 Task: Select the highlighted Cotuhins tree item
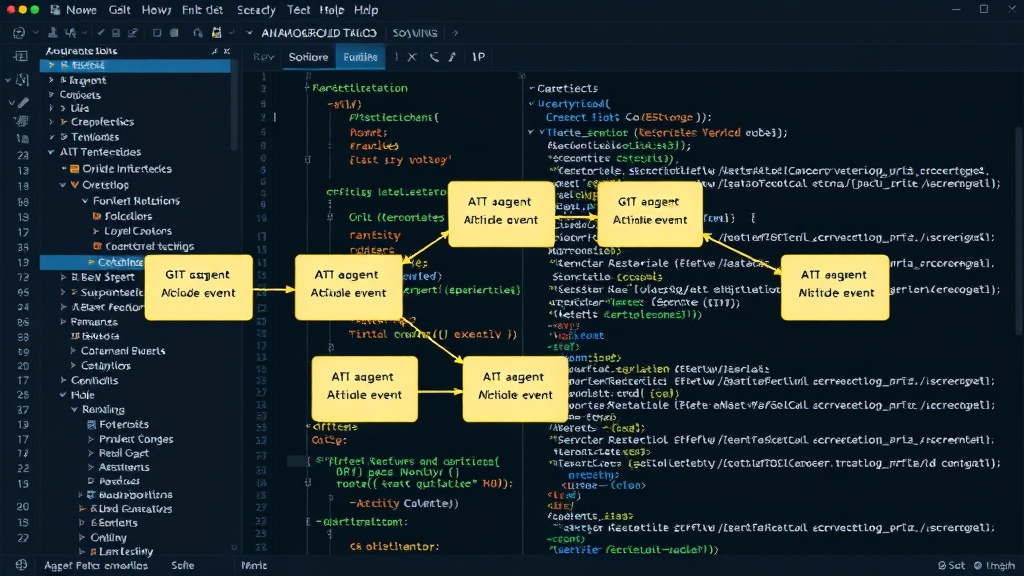click(x=92, y=263)
